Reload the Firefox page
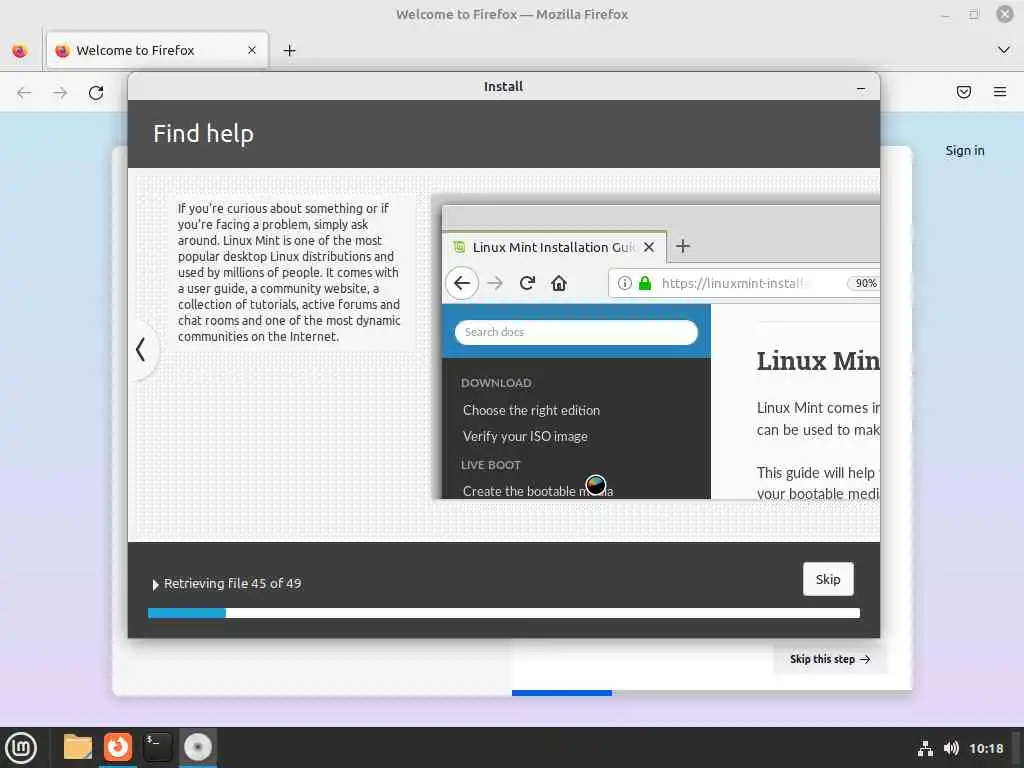This screenshot has width=1024, height=768. pyautogui.click(x=96, y=92)
